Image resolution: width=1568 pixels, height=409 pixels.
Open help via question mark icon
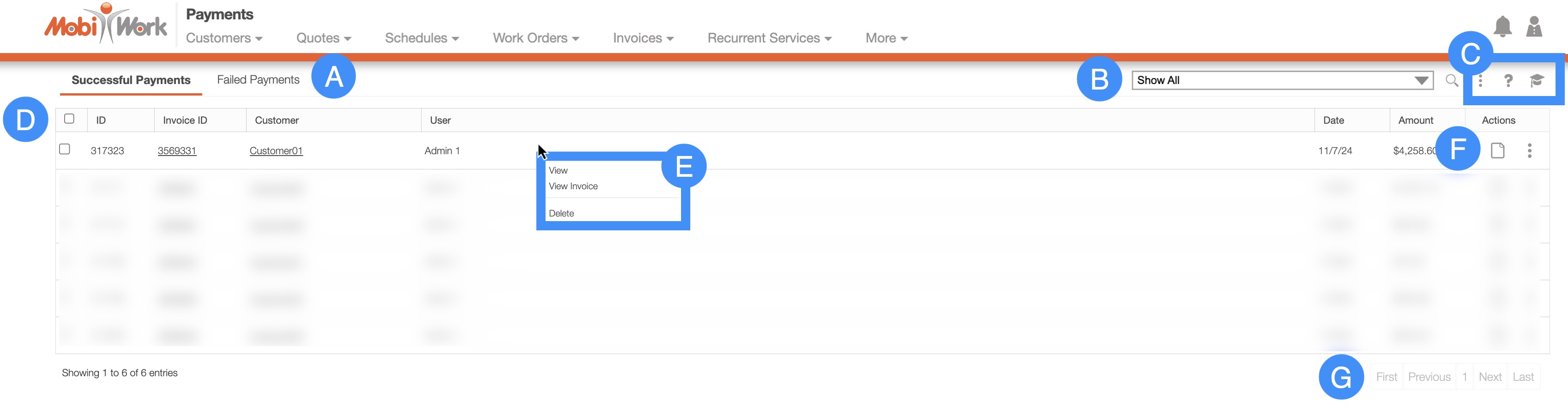pos(1508,80)
